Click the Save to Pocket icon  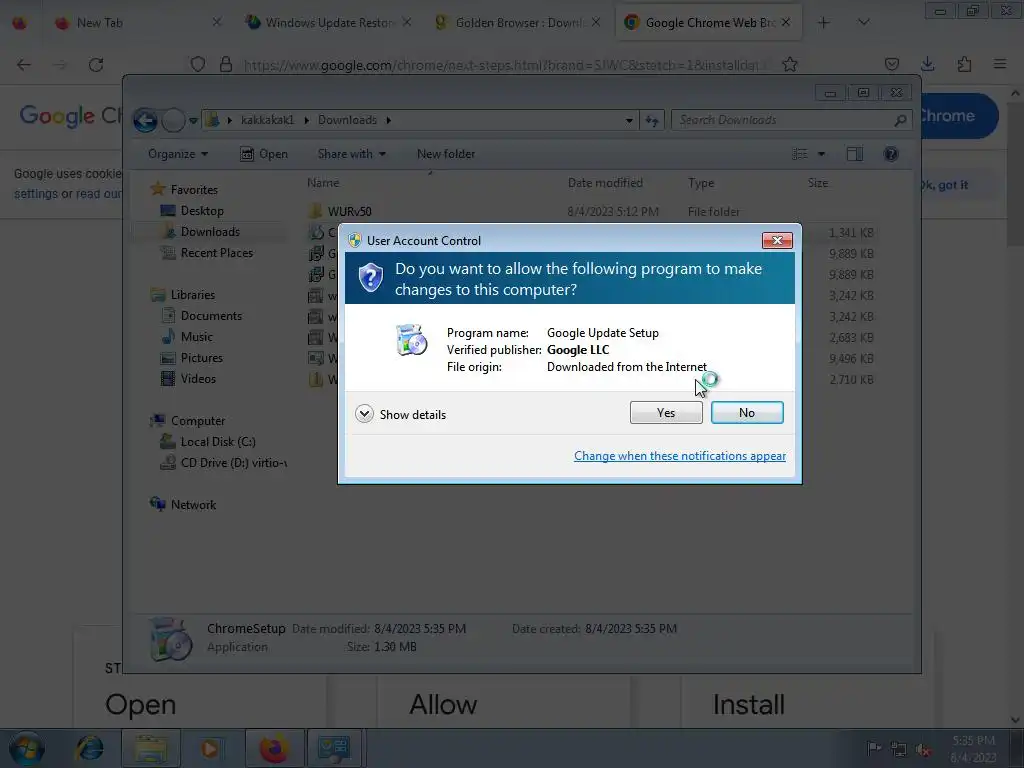891,64
